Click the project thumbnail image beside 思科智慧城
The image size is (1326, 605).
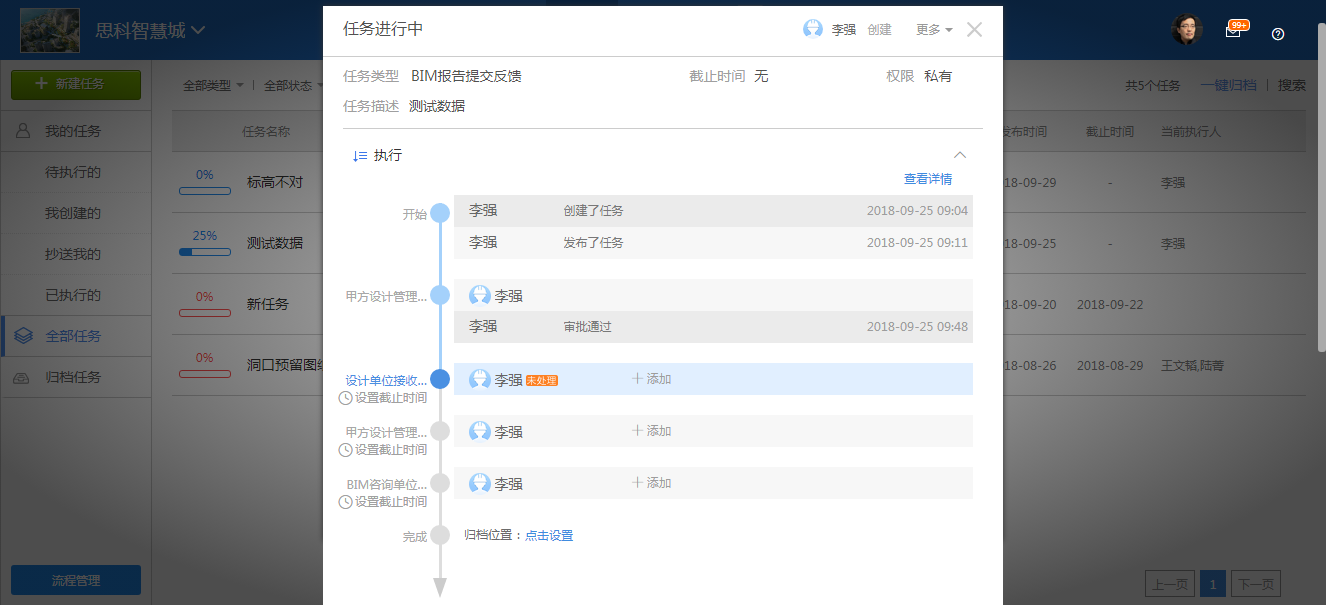[x=49, y=30]
